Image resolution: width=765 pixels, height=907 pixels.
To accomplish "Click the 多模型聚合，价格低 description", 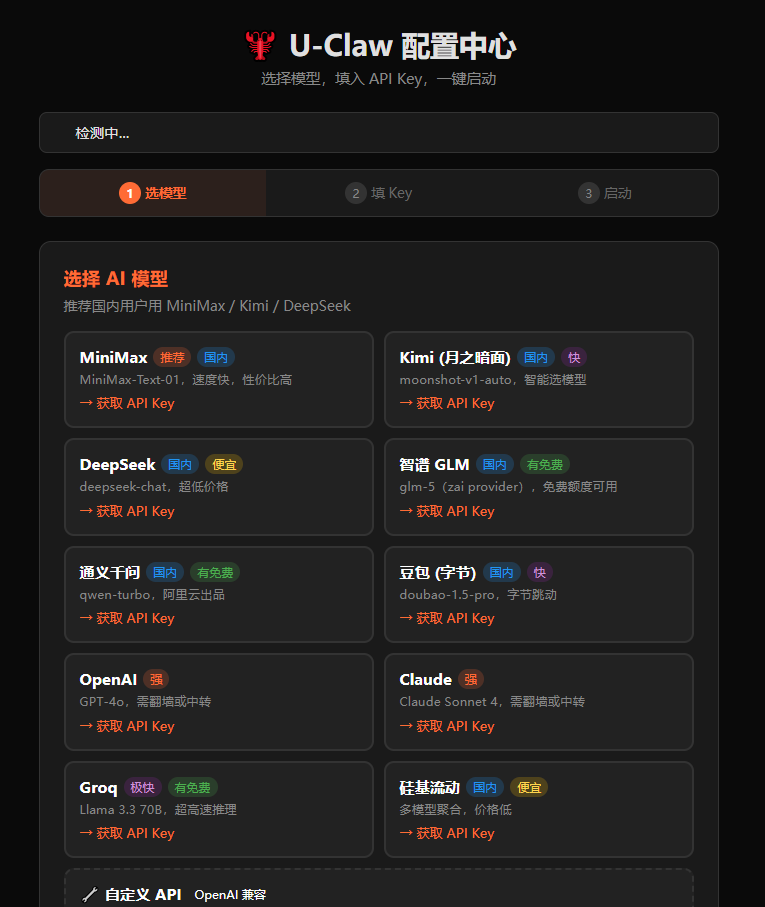I will (456, 810).
